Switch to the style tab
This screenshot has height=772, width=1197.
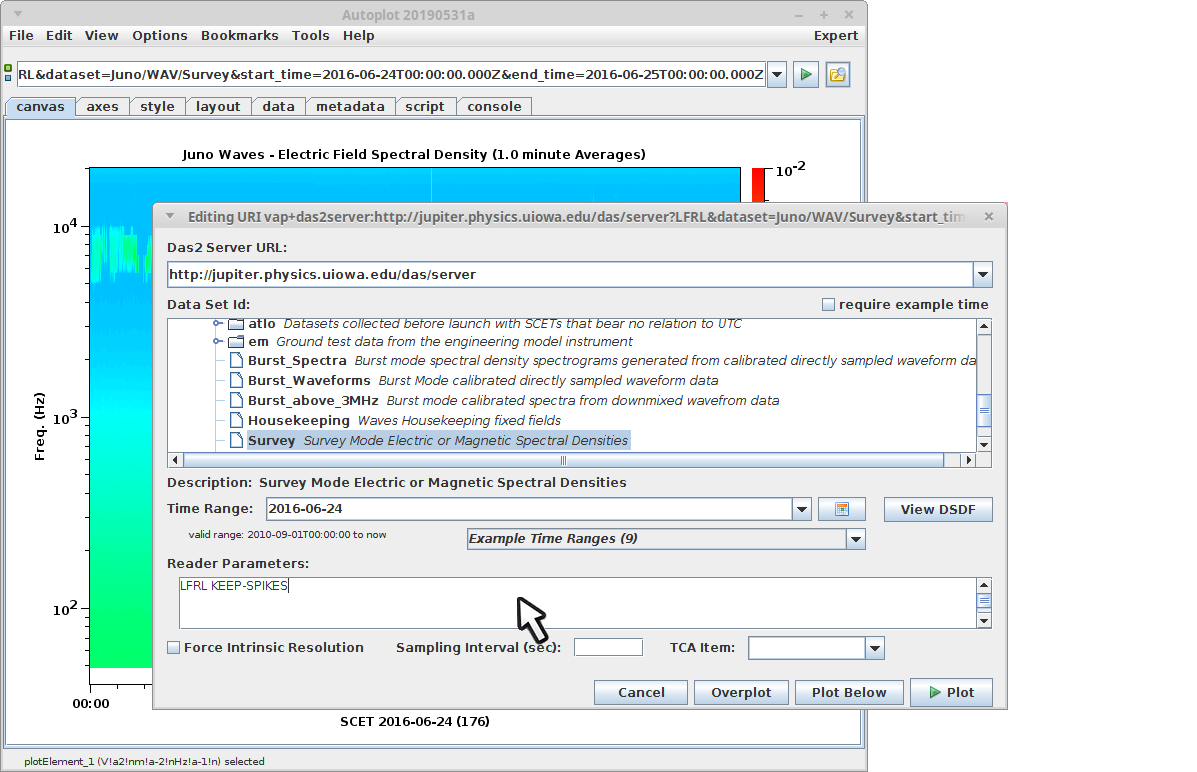pos(157,107)
